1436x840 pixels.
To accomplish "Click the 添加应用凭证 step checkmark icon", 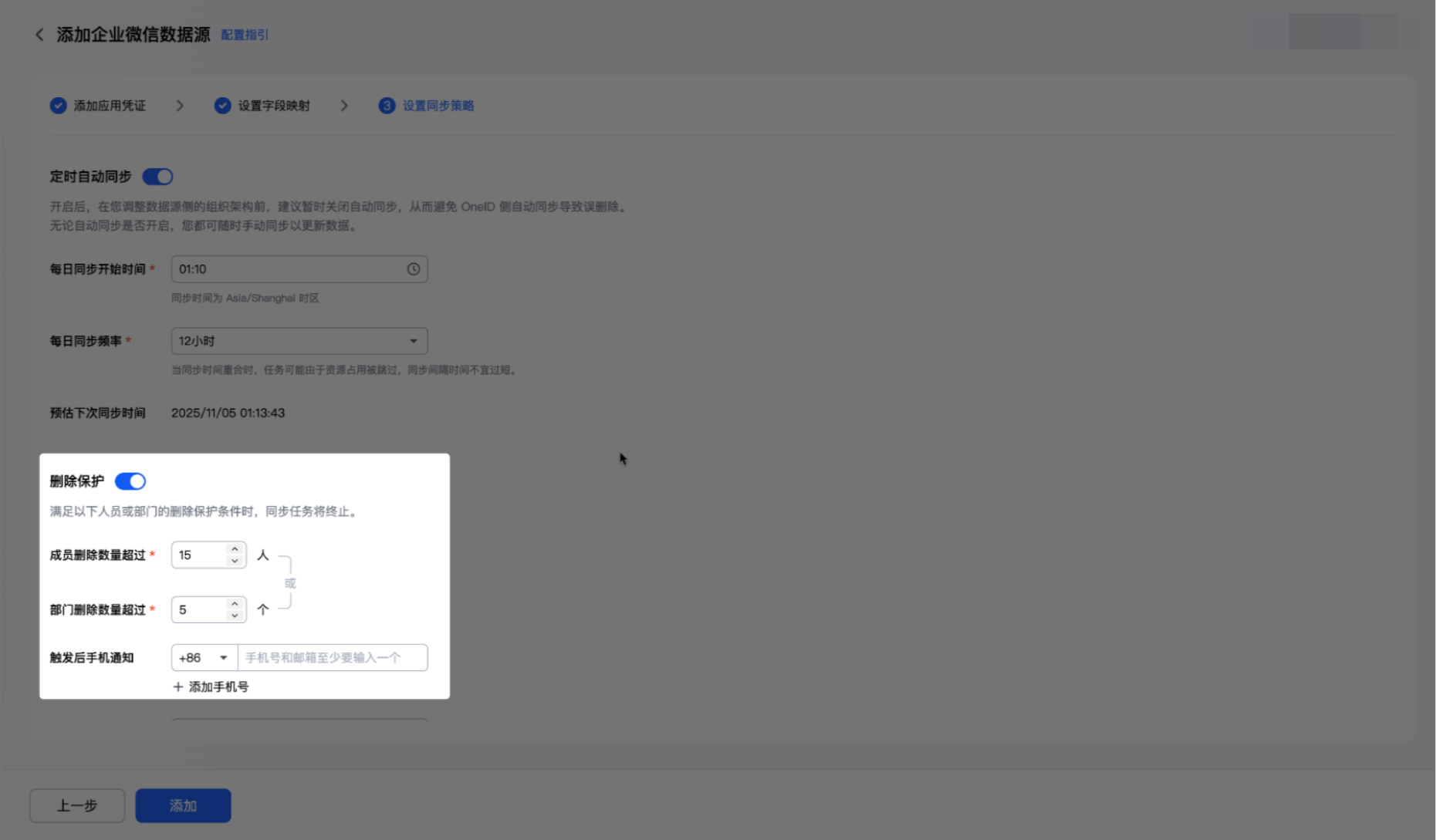I will (x=58, y=106).
